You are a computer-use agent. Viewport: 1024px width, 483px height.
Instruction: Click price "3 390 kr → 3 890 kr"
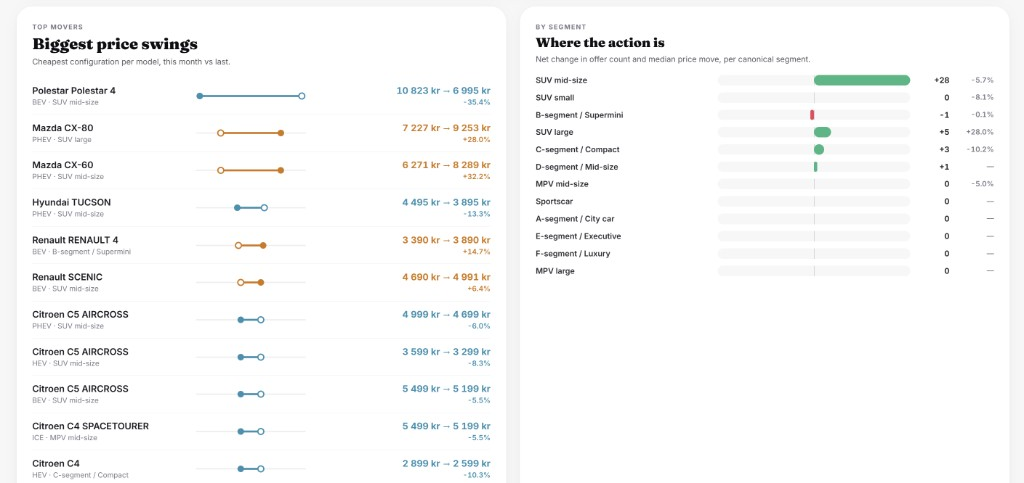click(x=447, y=240)
